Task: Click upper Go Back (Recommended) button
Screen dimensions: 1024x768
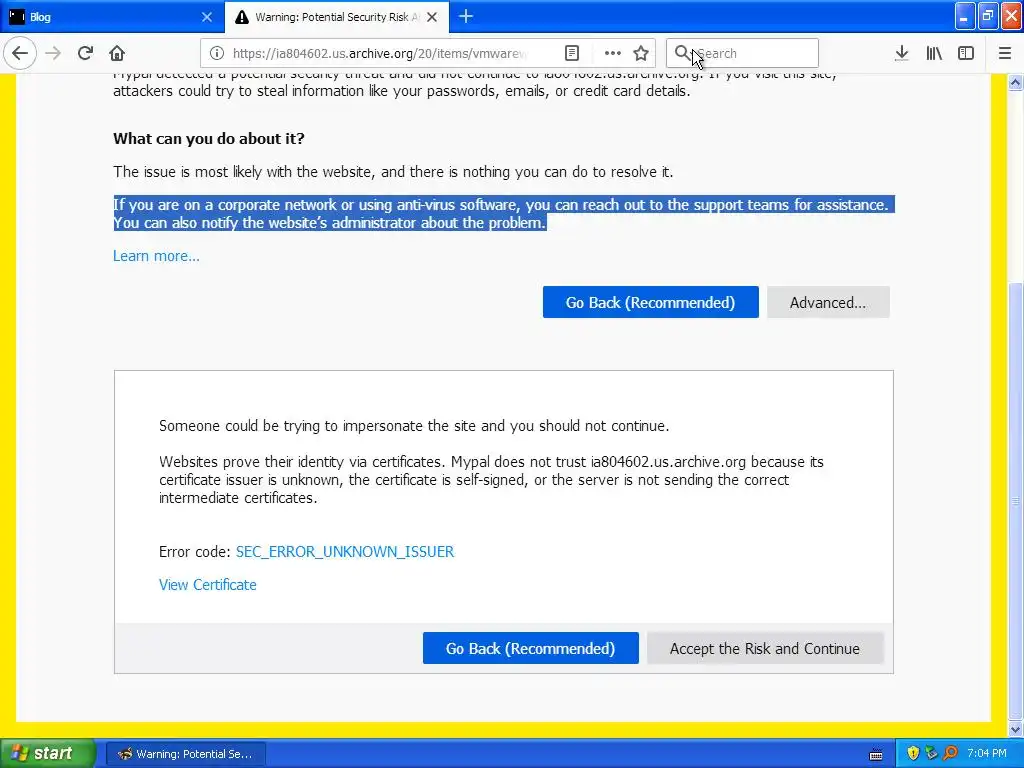Action: 650,302
